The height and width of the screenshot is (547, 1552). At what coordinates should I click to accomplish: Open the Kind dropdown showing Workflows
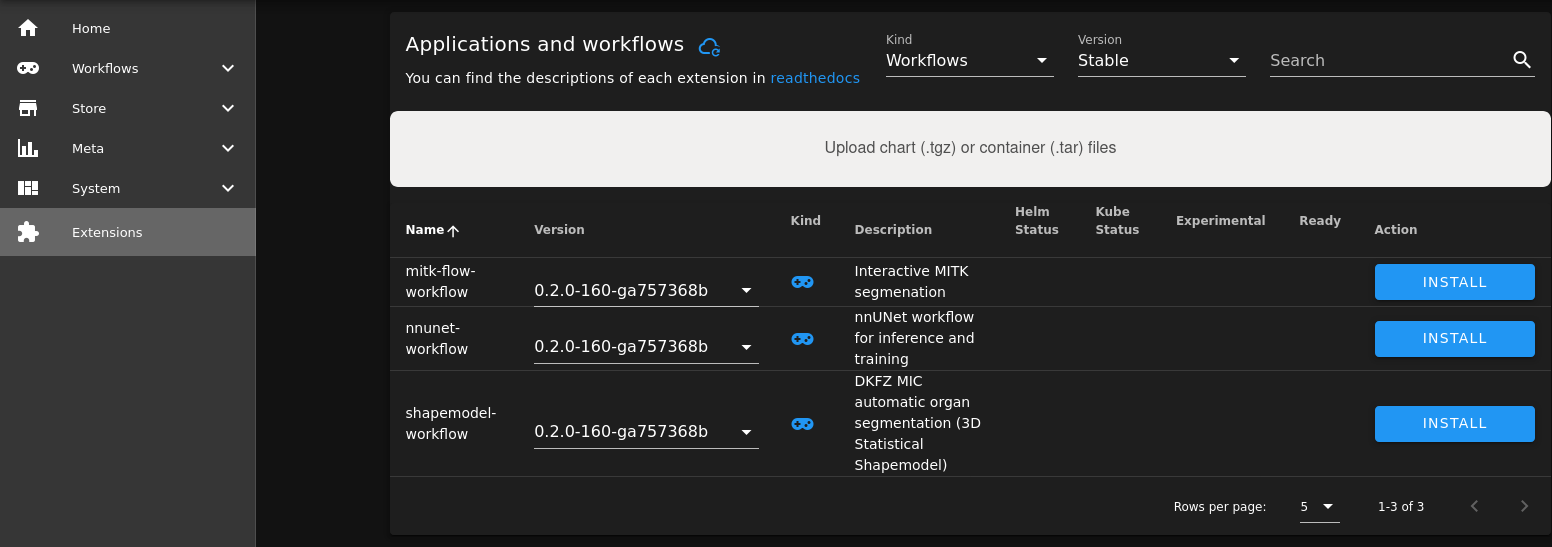click(969, 61)
